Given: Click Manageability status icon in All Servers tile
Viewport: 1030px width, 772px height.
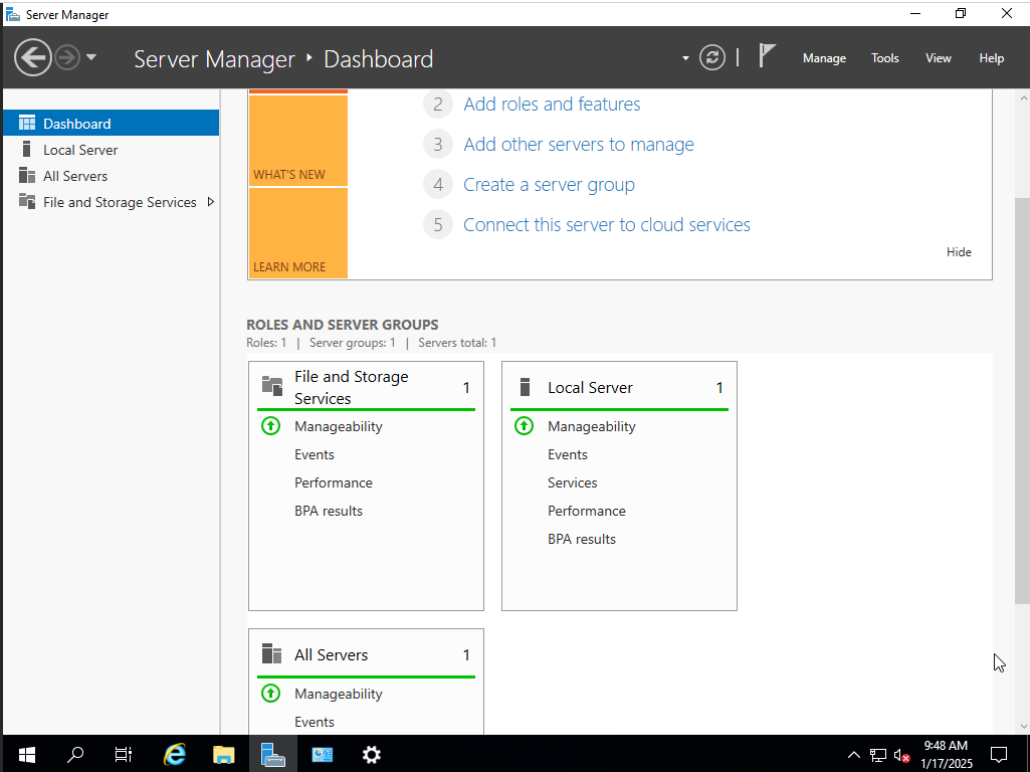Looking at the screenshot, I should (271, 693).
